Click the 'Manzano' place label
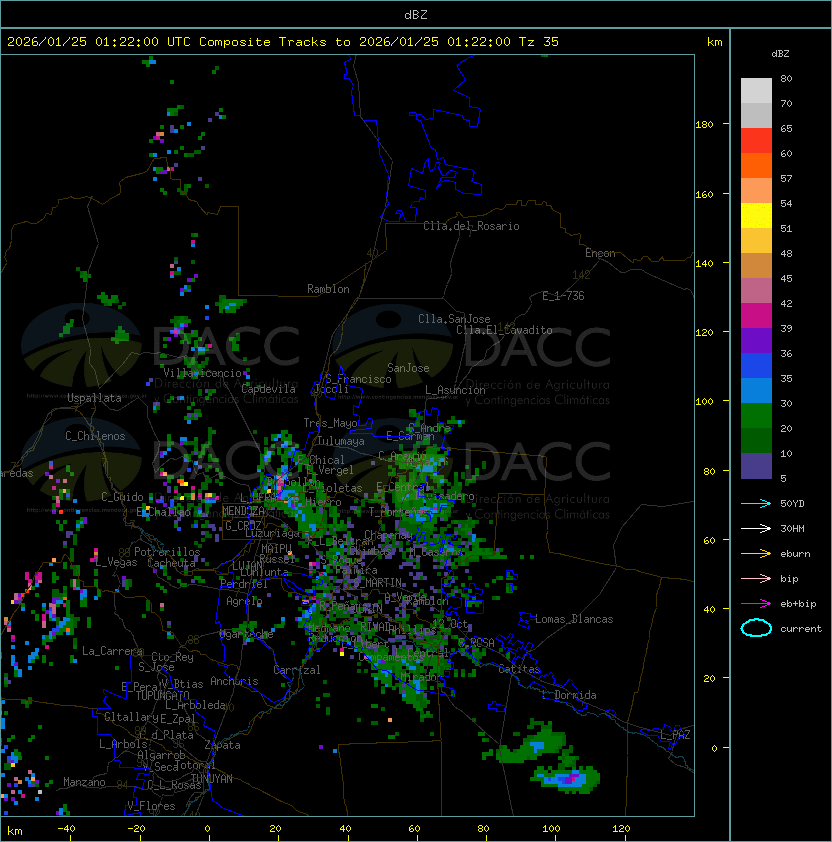Image resolution: width=832 pixels, height=842 pixels. click(84, 782)
